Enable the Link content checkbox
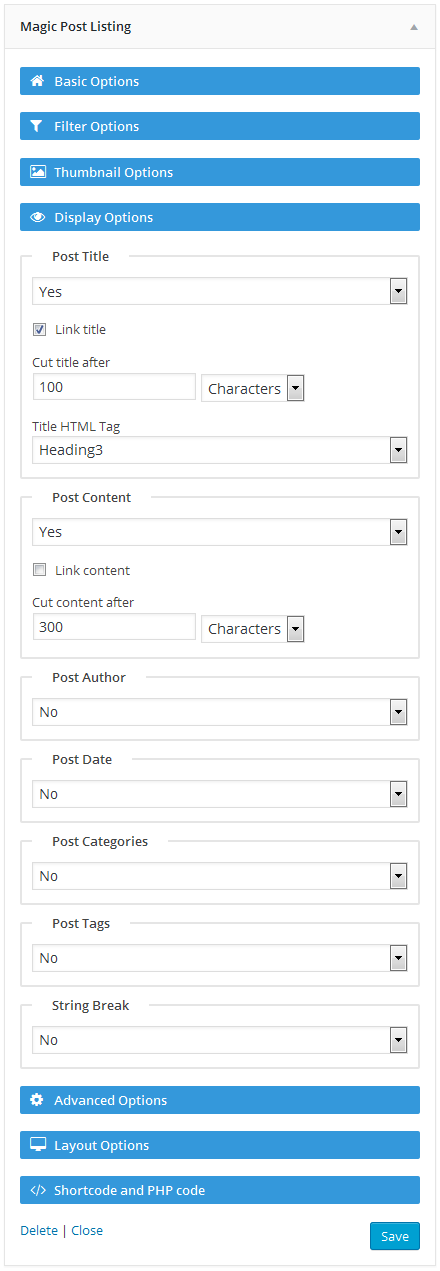The height and width of the screenshot is (1271, 440). coord(40,570)
